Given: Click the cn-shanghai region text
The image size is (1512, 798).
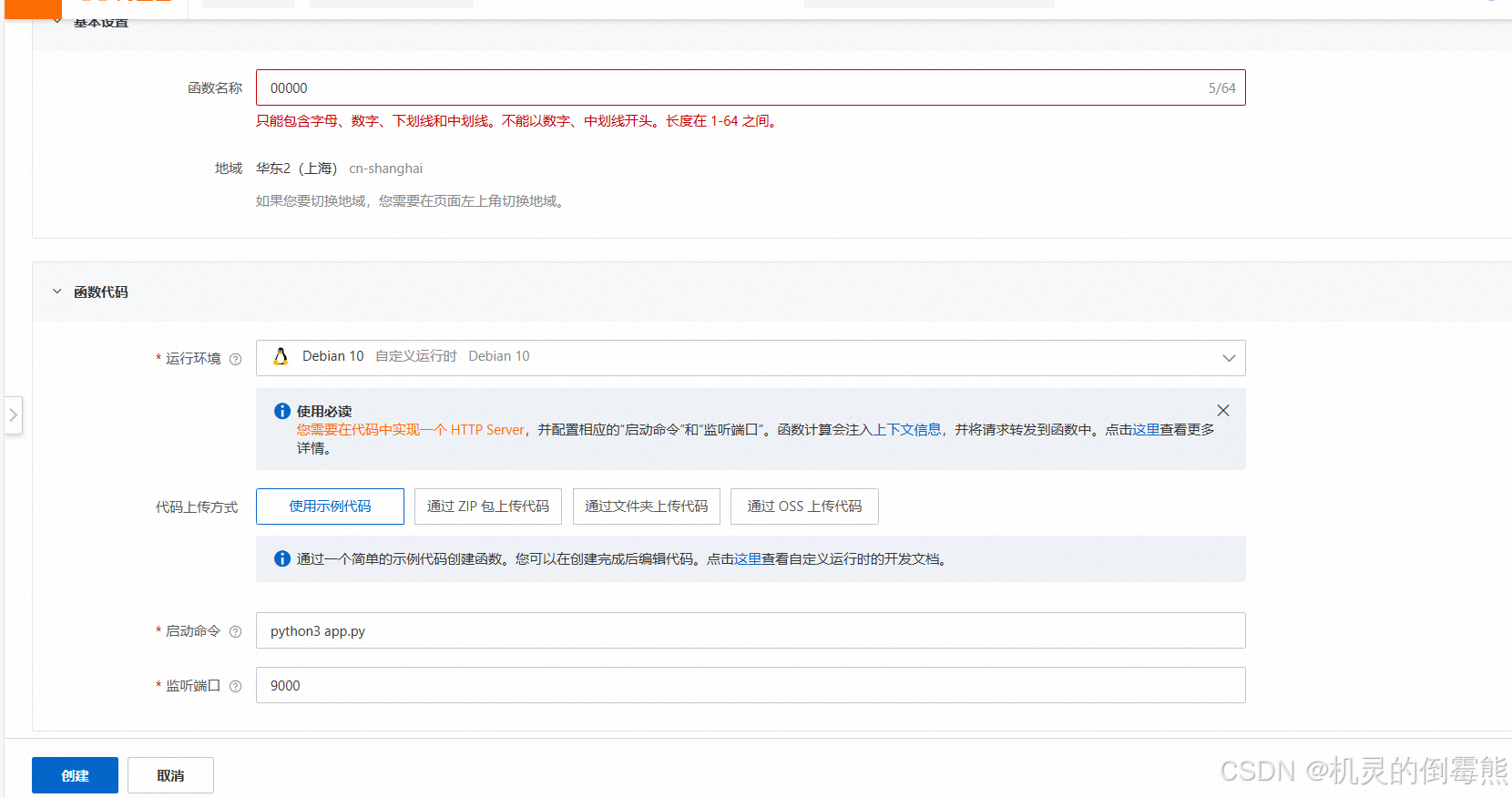Looking at the screenshot, I should [385, 169].
